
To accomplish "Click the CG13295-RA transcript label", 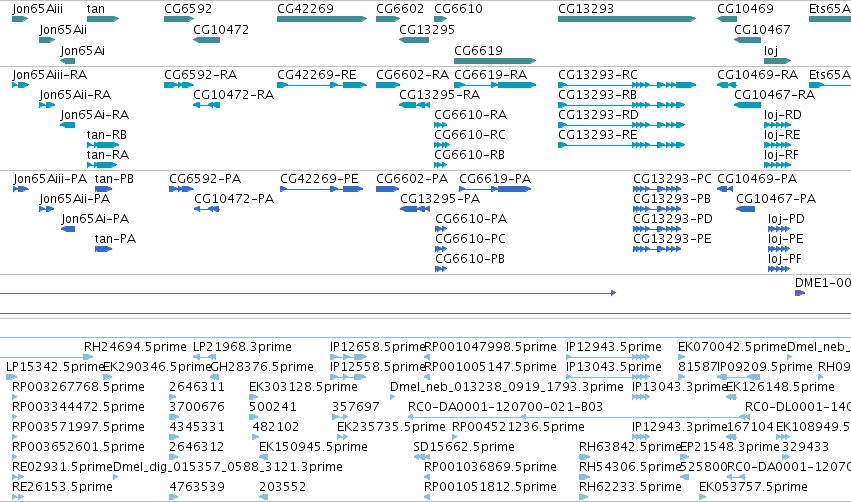I will 439,95.
